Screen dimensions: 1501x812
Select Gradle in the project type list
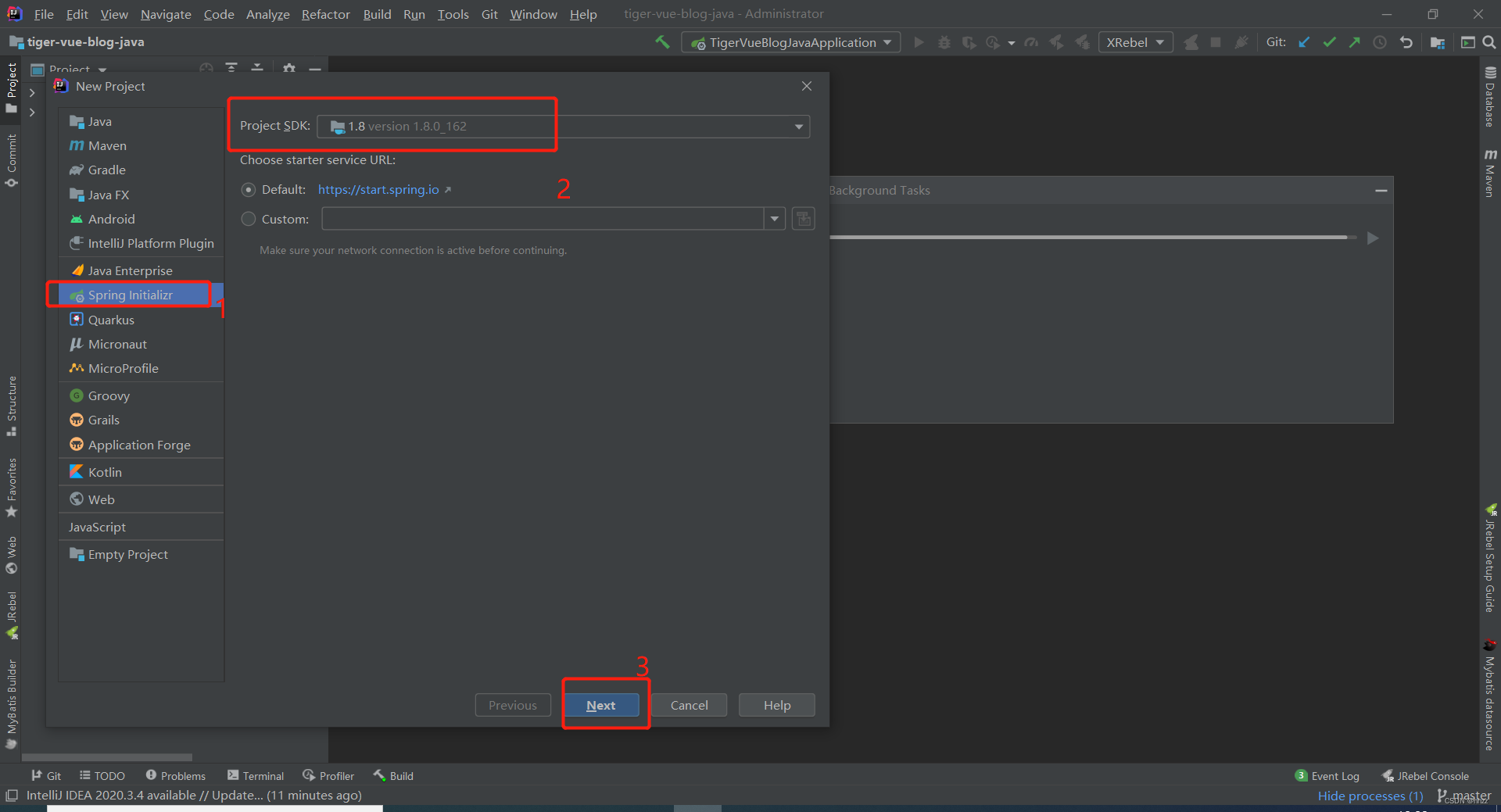pos(141,170)
